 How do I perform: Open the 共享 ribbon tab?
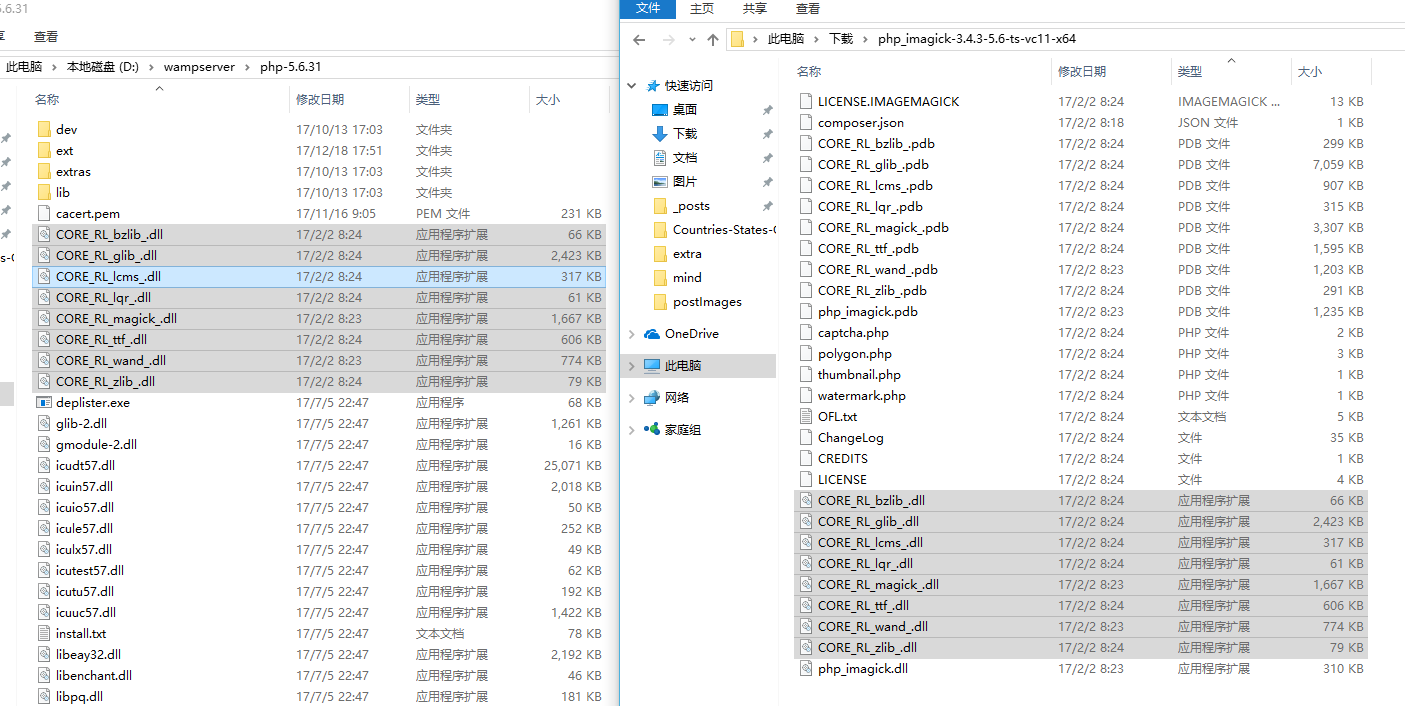[755, 8]
